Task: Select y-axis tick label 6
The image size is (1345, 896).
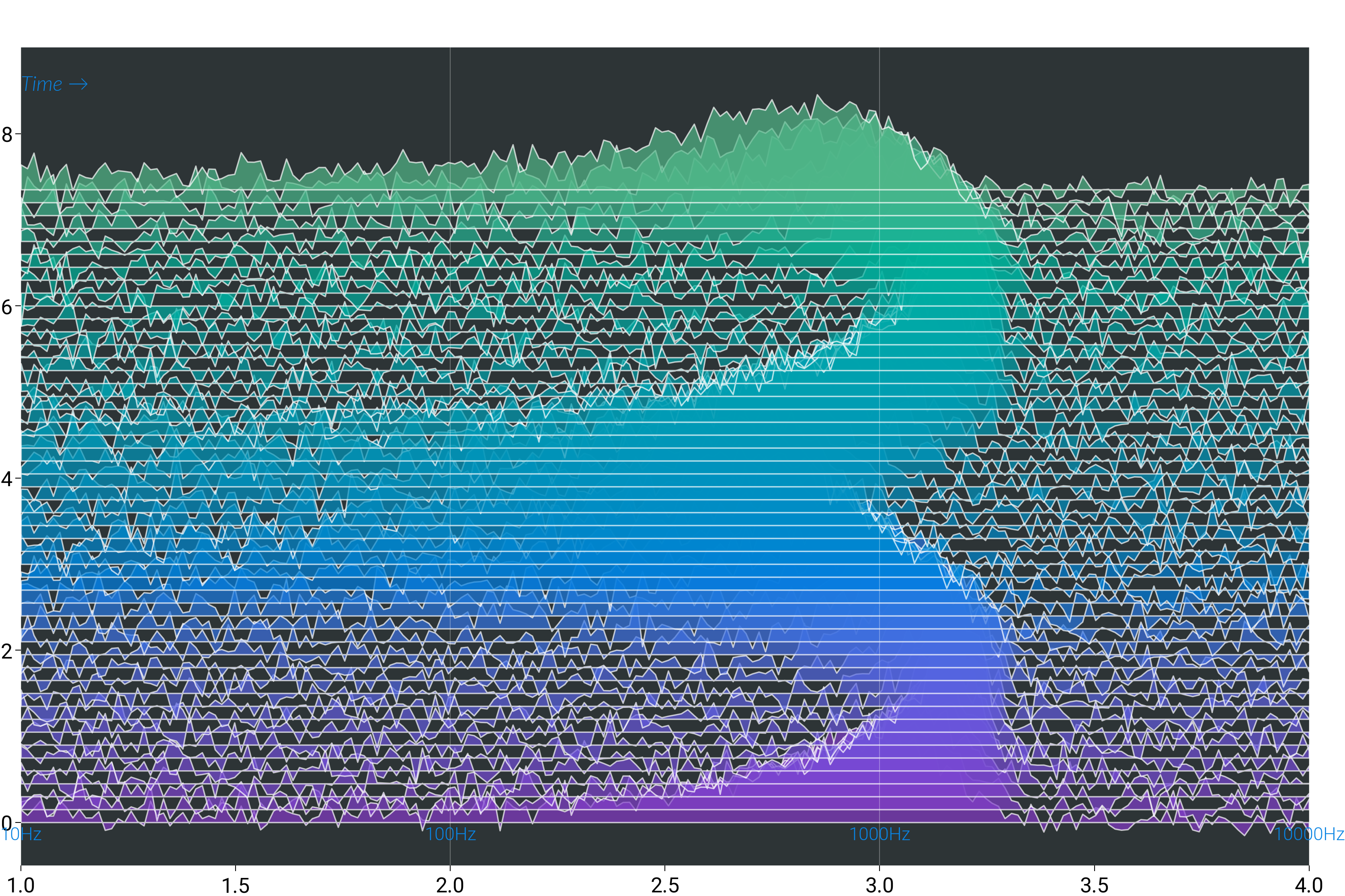Action: tap(7, 307)
